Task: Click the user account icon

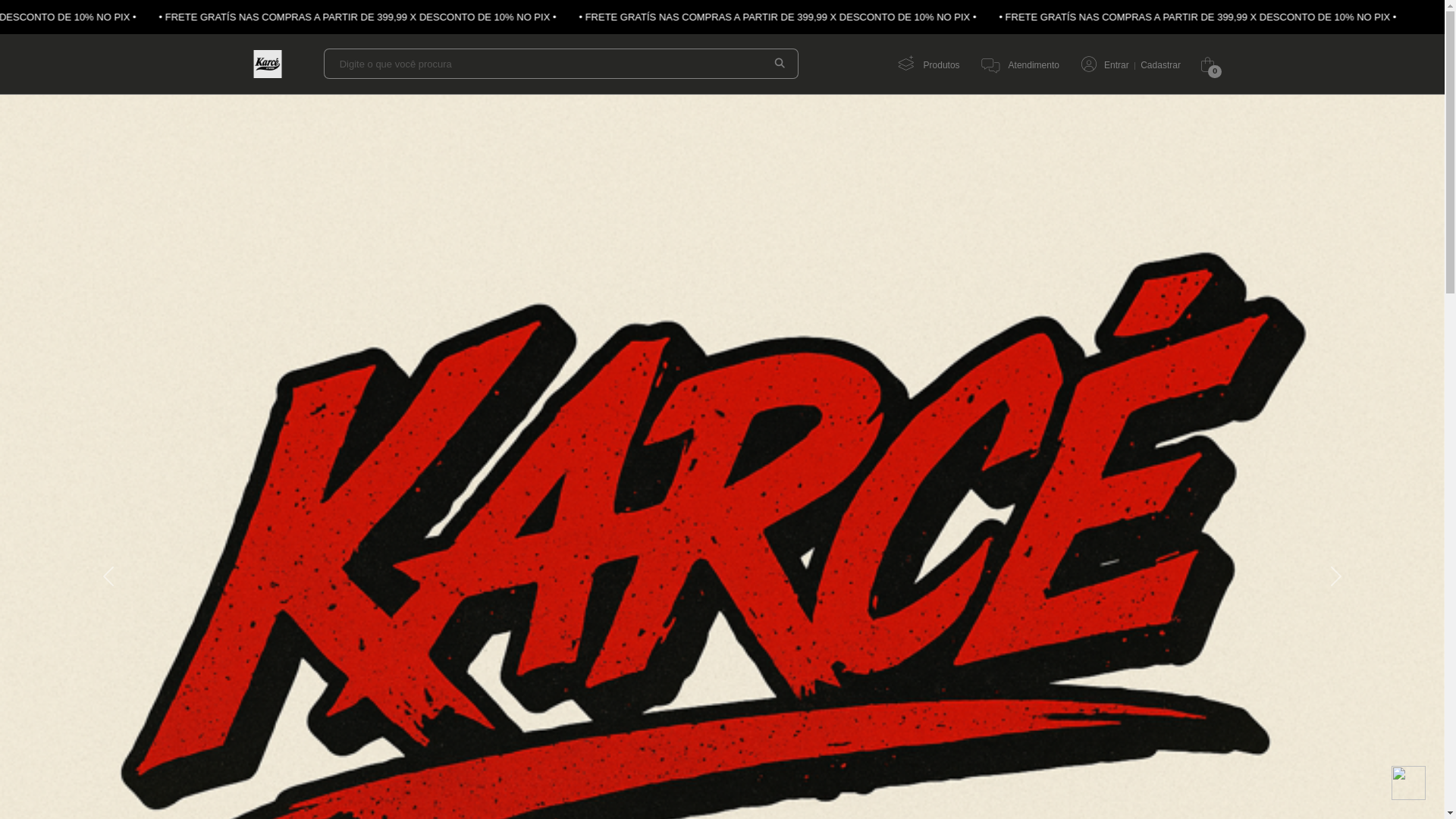Action: 1089,64
